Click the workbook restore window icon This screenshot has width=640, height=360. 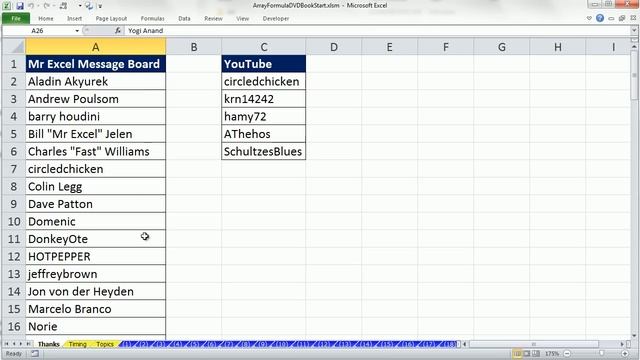[x=622, y=18]
